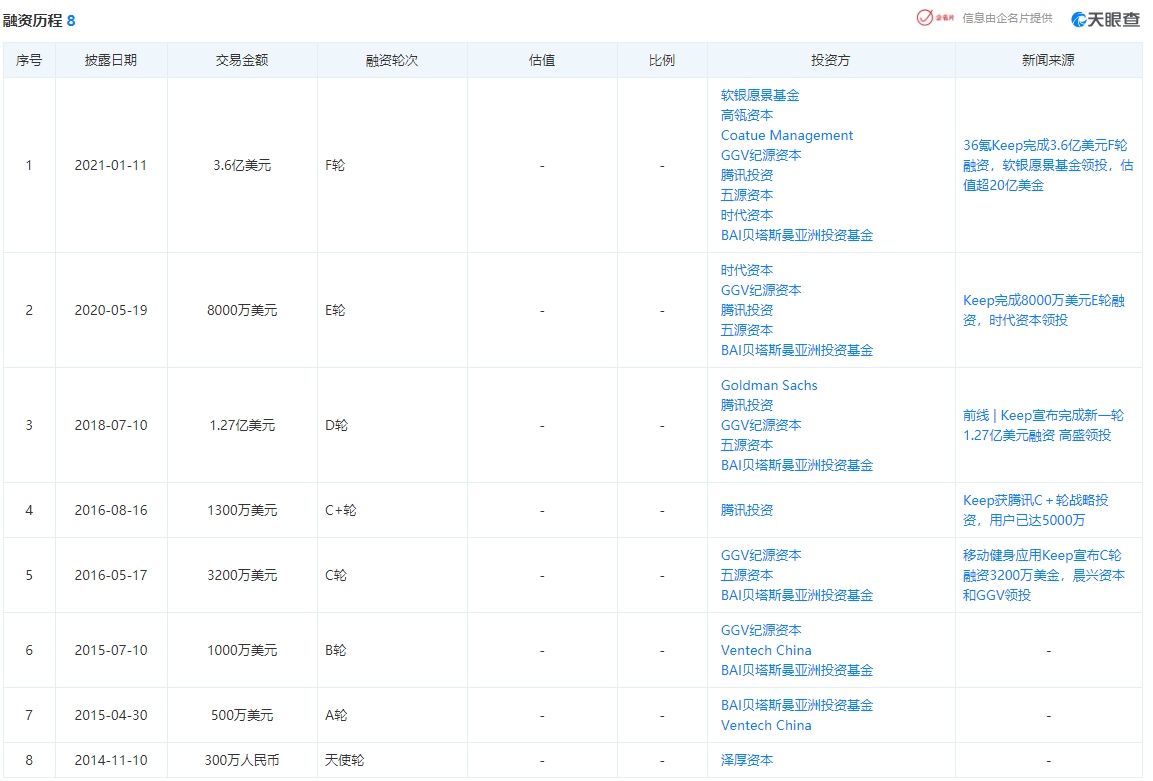Open 五源资本 in the D轮 row
Screen dimensions: 1153x781
[x=746, y=445]
